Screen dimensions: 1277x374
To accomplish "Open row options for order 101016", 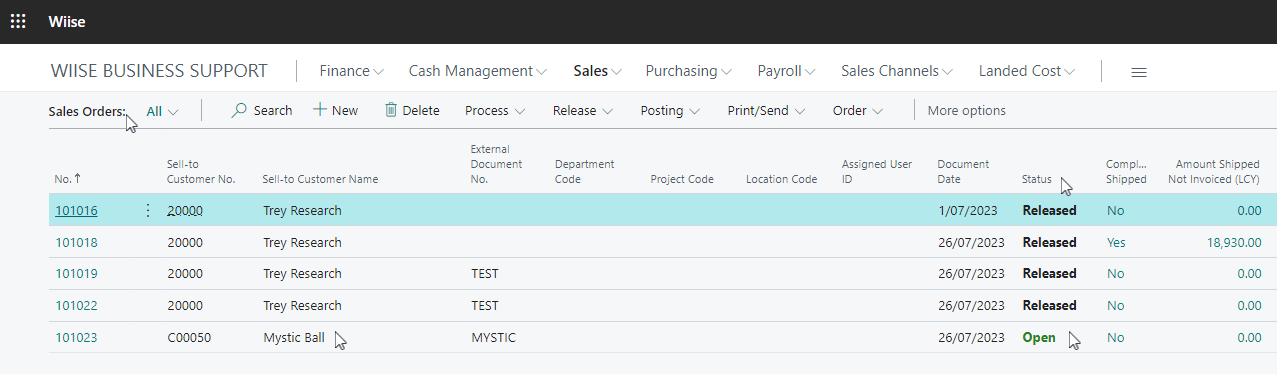I will click(x=148, y=210).
